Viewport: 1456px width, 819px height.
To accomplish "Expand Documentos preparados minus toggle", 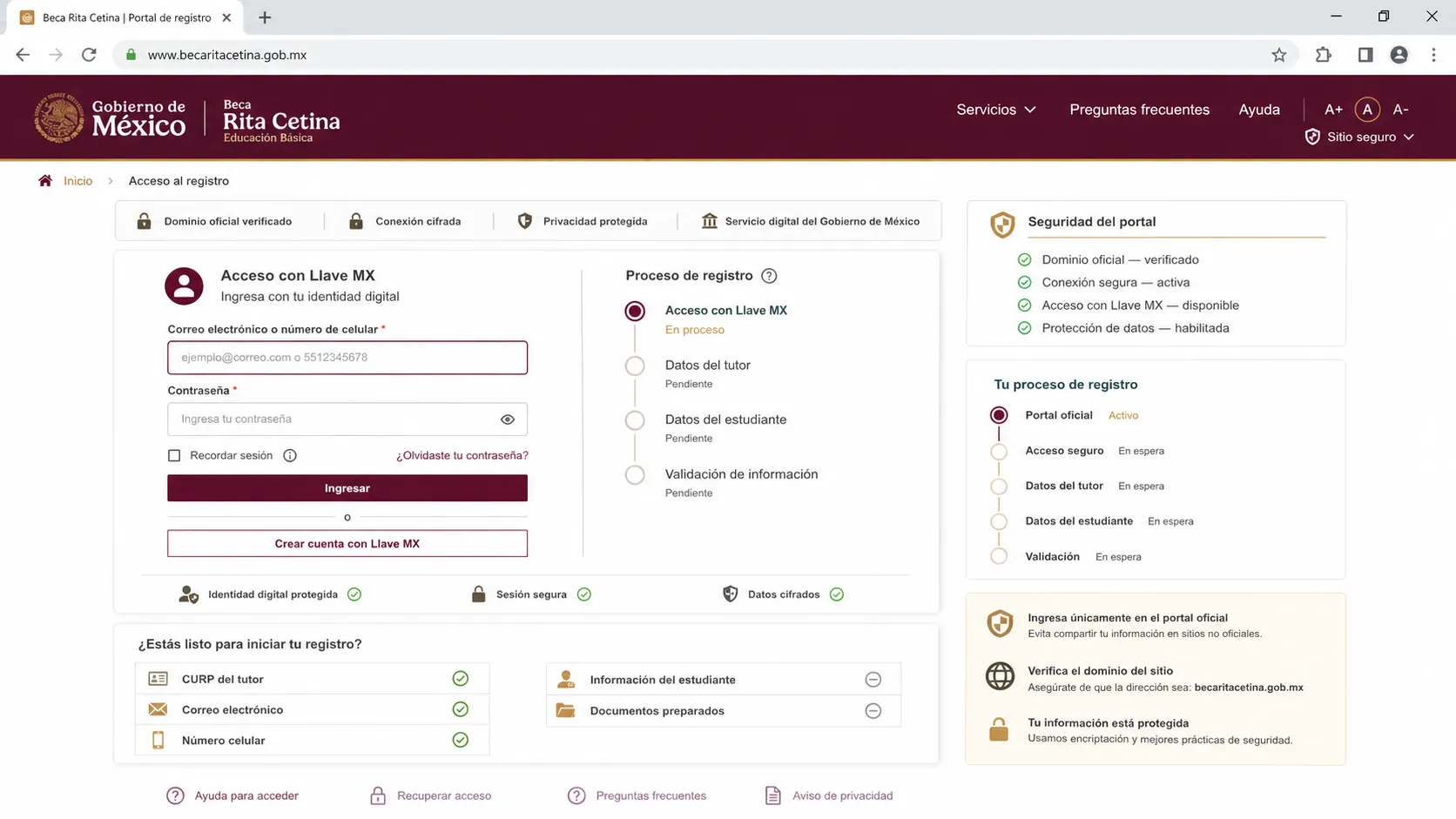I will point(873,711).
